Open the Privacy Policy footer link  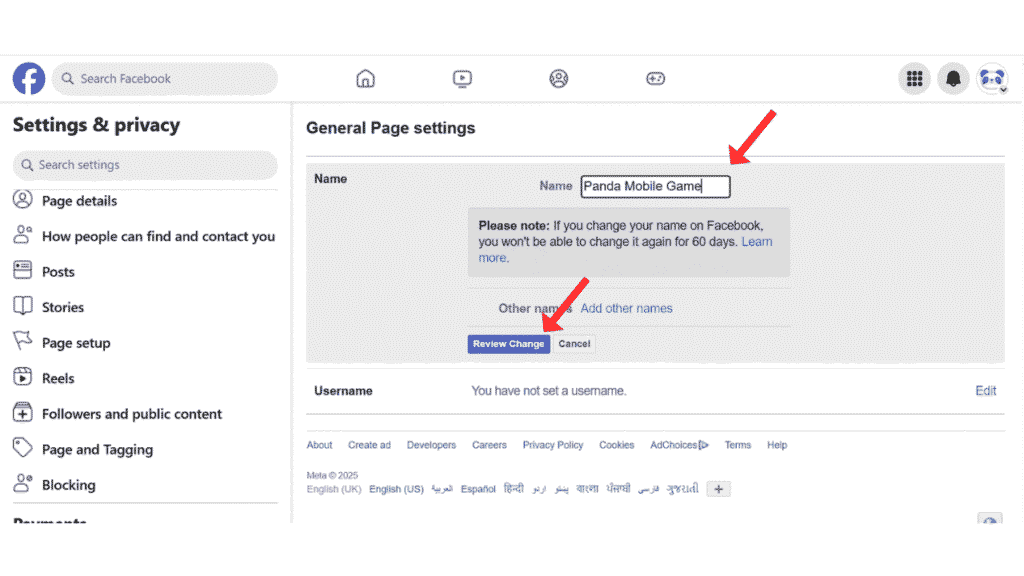tap(552, 445)
